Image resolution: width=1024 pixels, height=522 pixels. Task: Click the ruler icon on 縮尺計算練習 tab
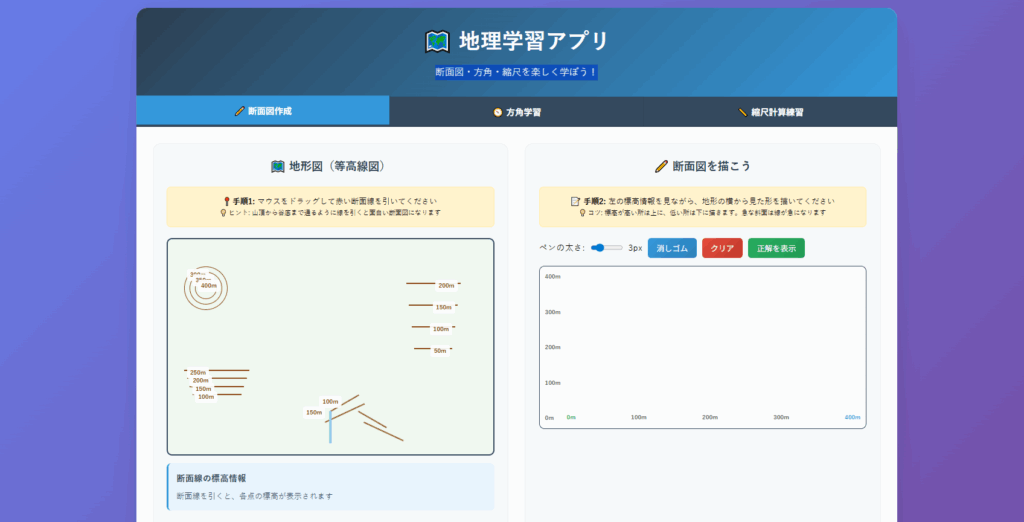[x=742, y=112]
